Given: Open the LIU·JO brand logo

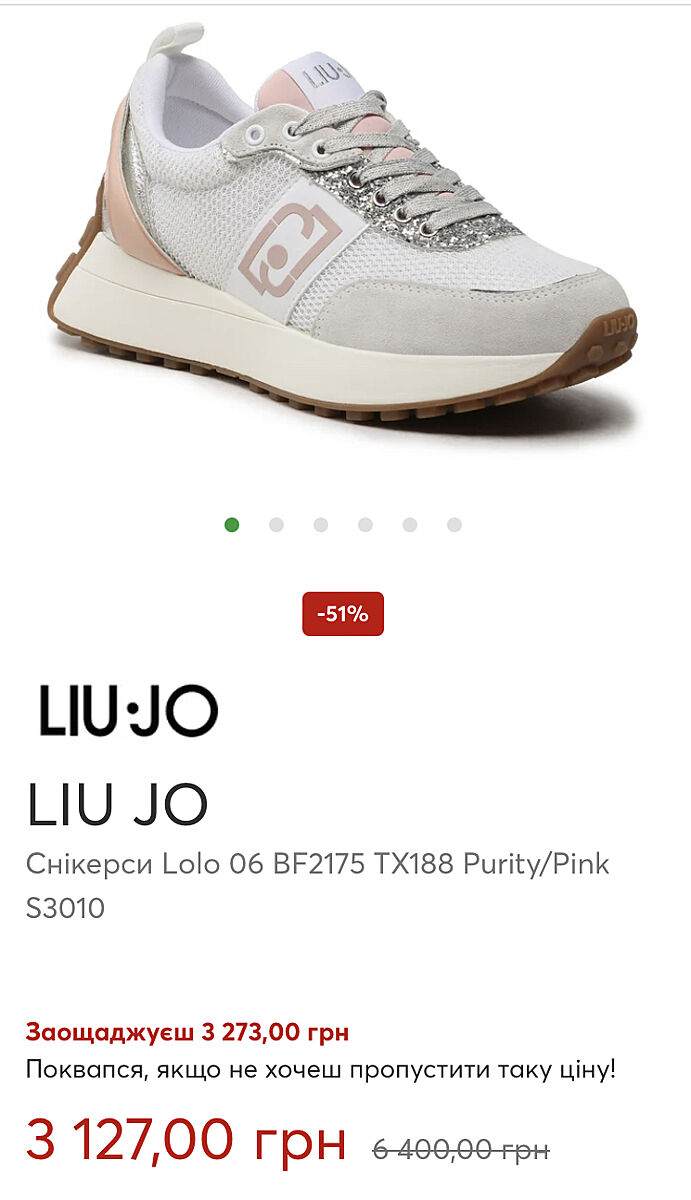Looking at the screenshot, I should (x=128, y=711).
